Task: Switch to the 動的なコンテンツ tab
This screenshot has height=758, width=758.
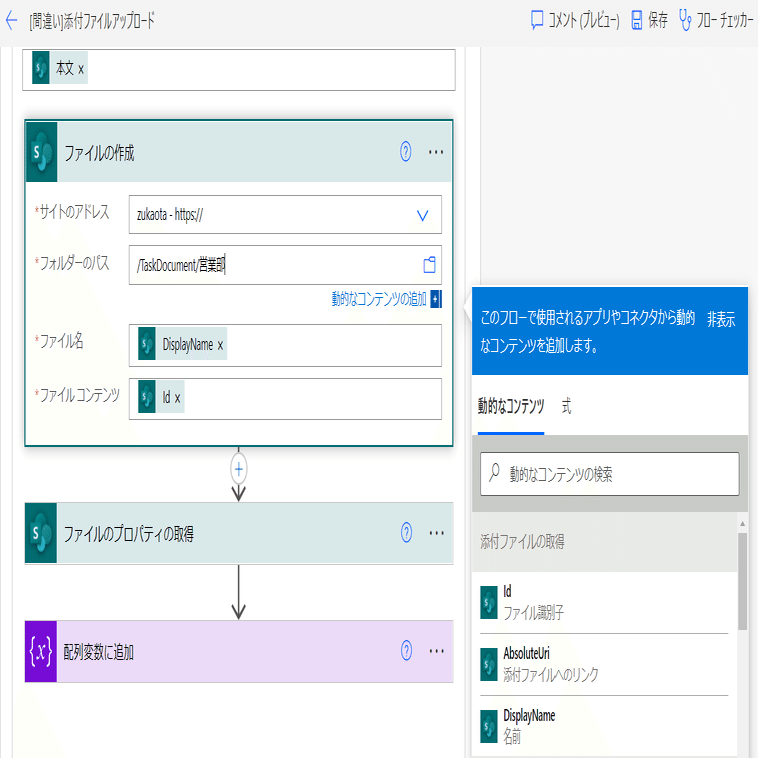Action: point(511,406)
